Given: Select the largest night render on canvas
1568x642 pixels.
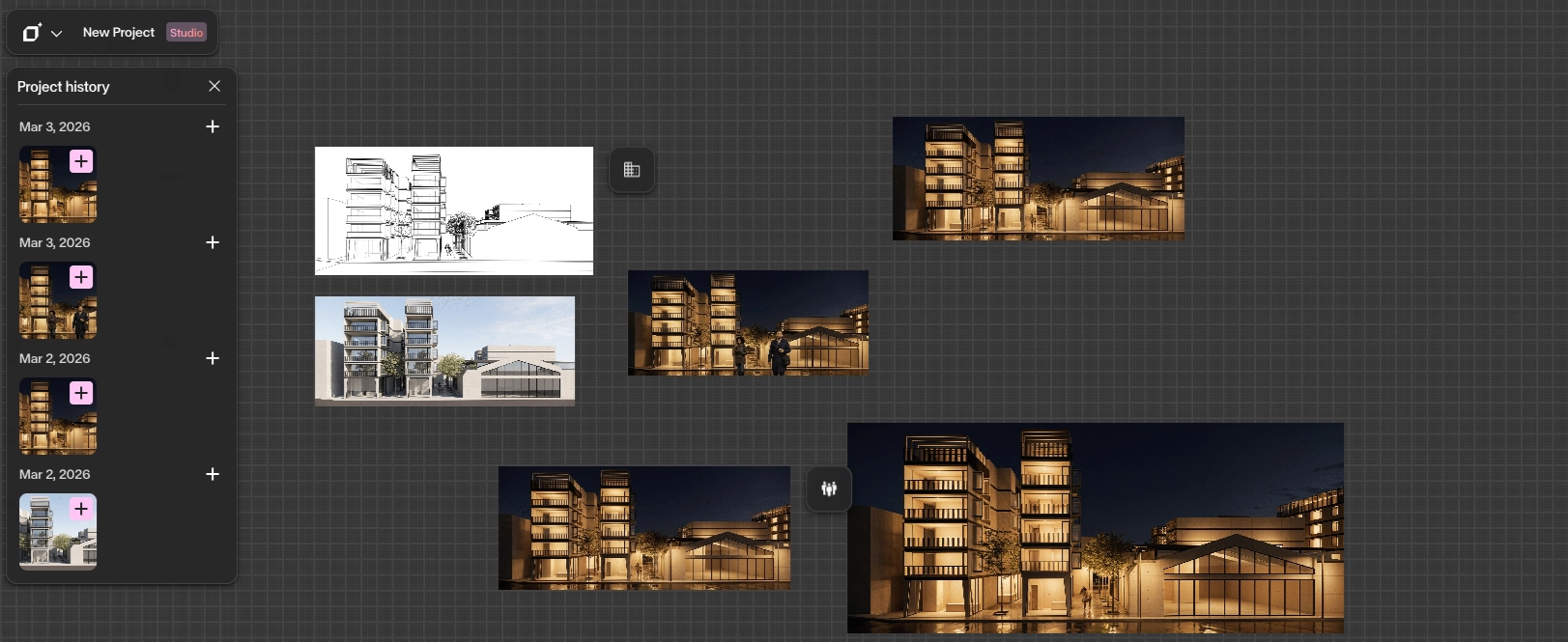Looking at the screenshot, I should pyautogui.click(x=1095, y=528).
